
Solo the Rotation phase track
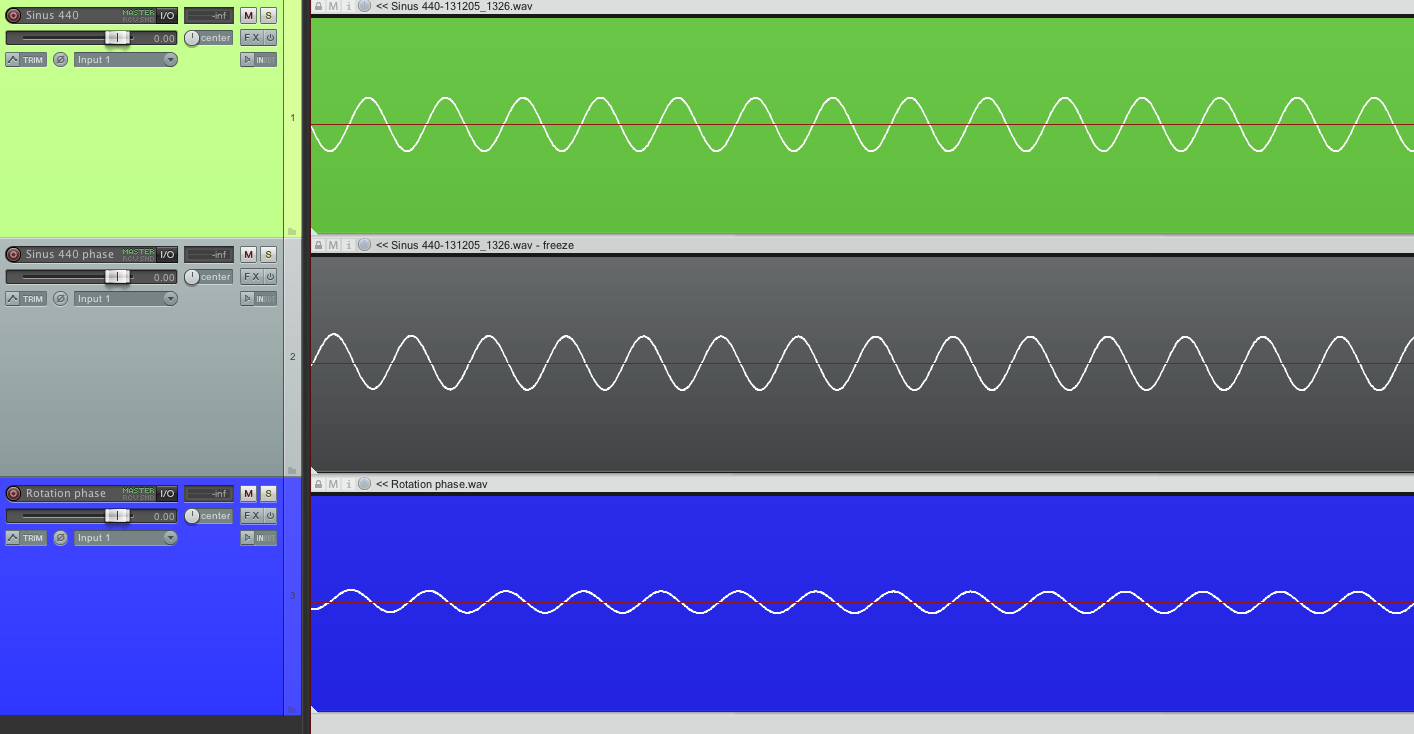[x=268, y=493]
